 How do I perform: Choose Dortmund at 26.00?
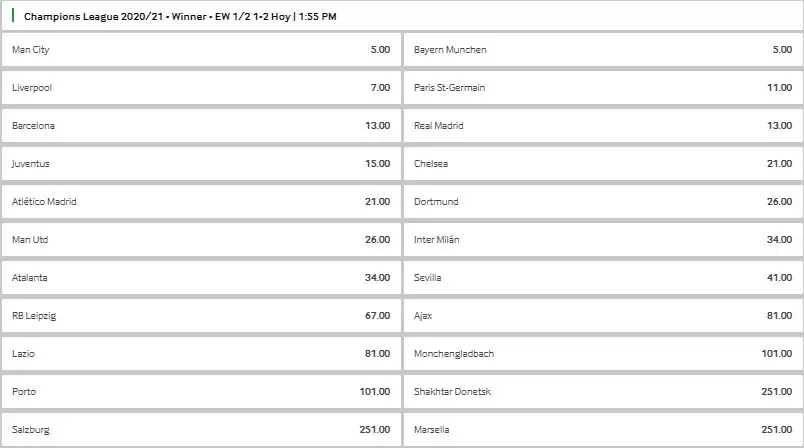pos(602,201)
